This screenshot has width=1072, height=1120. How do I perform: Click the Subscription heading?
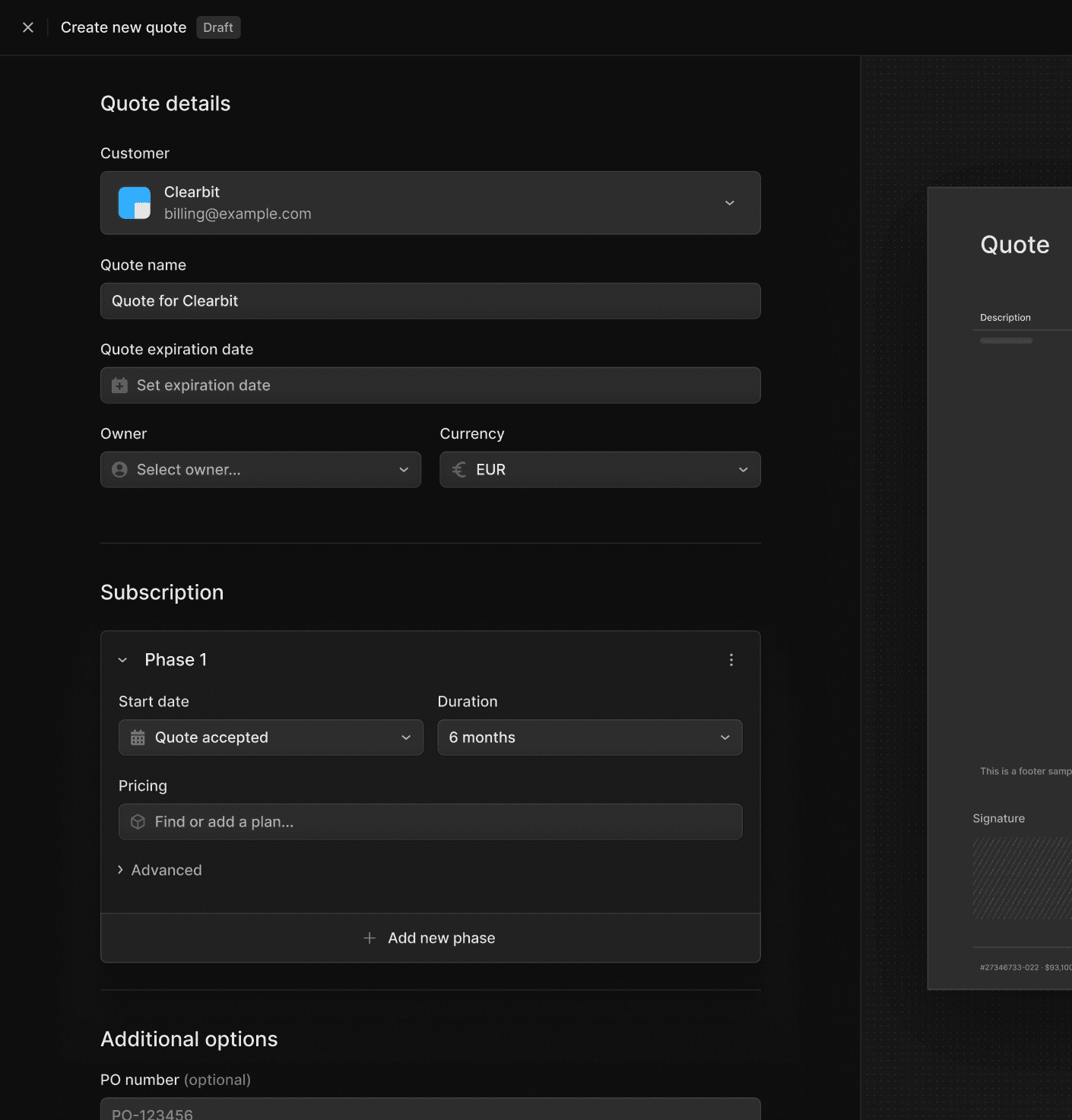point(162,592)
